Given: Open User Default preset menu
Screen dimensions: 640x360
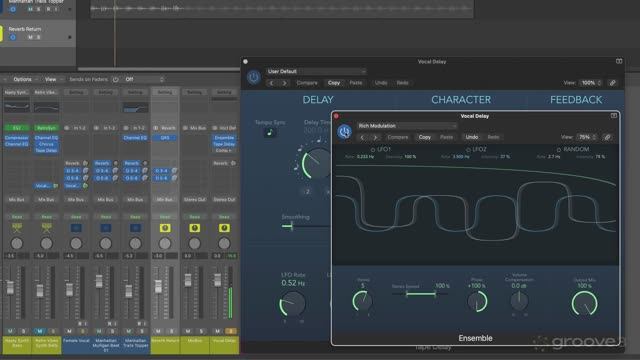Looking at the screenshot, I should [x=316, y=71].
